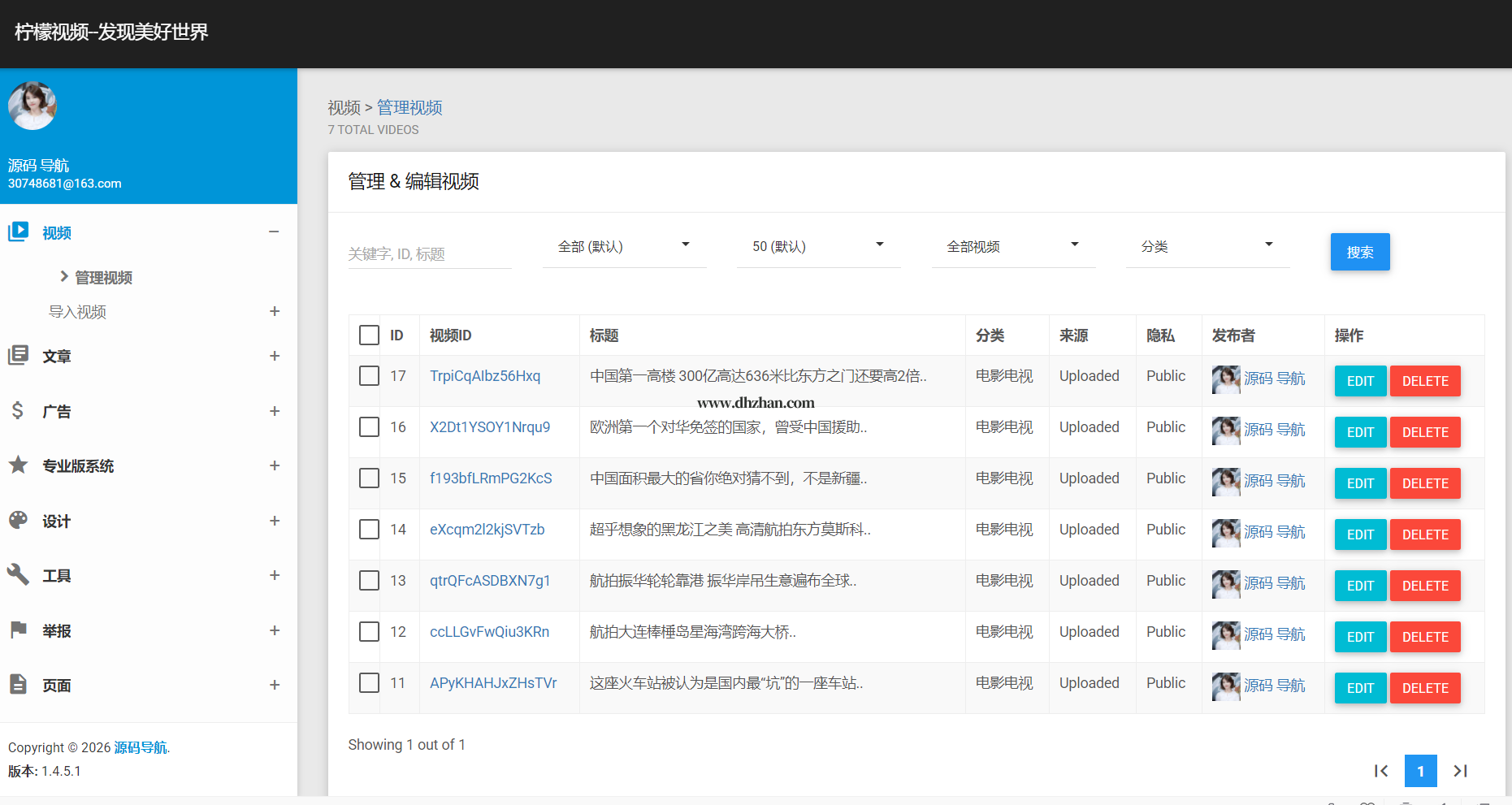This screenshot has height=805, width=1512.
Task: Click the articles icon beside 文章
Action: [x=18, y=356]
